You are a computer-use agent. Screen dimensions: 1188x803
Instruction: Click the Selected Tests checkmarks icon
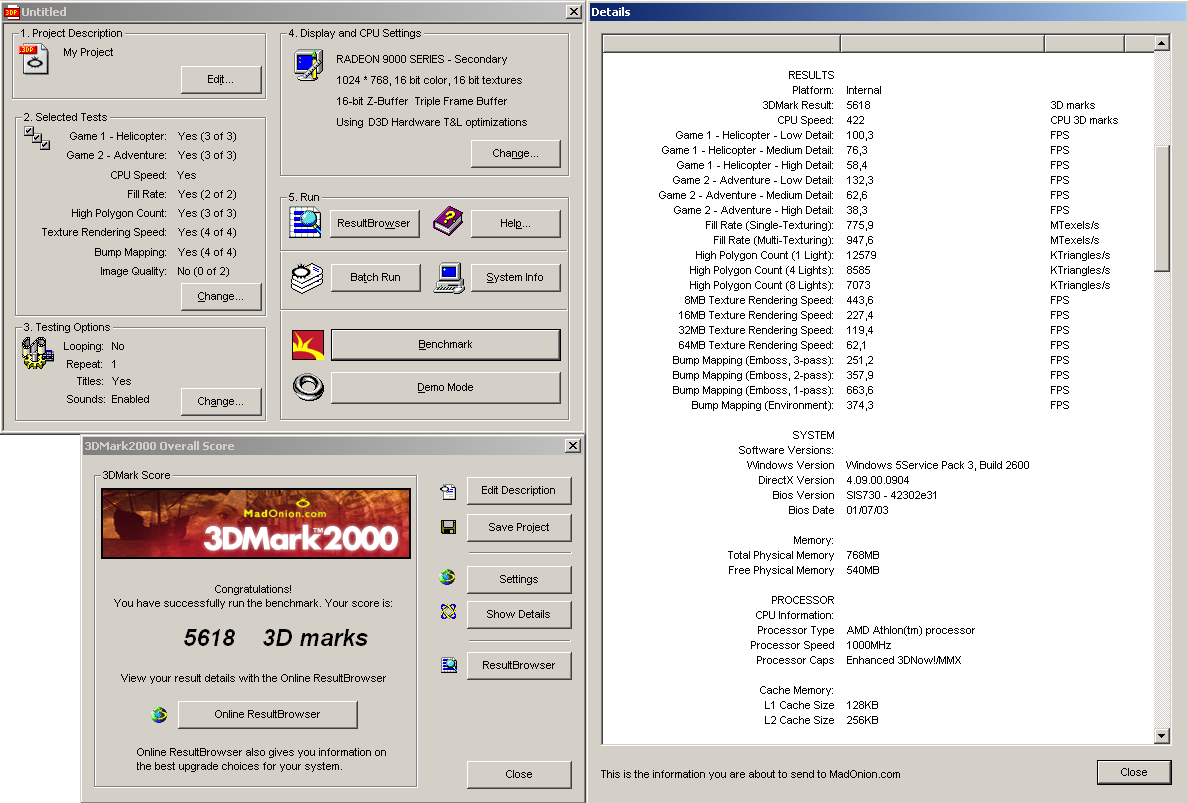(x=37, y=137)
